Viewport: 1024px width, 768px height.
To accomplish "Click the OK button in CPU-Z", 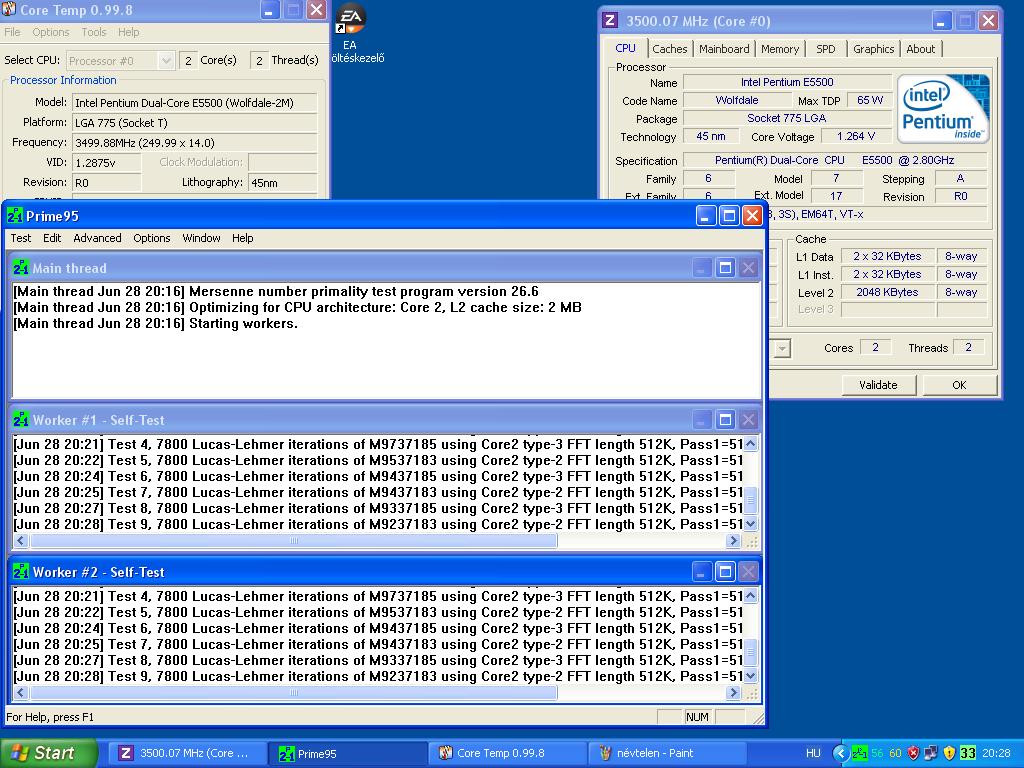I will click(x=959, y=385).
